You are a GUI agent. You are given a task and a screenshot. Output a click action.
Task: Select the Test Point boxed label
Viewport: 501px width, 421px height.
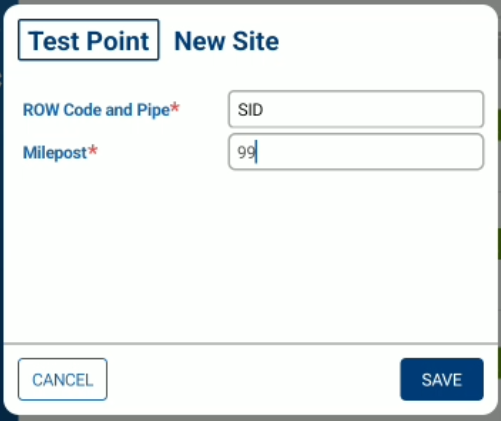coord(89,40)
